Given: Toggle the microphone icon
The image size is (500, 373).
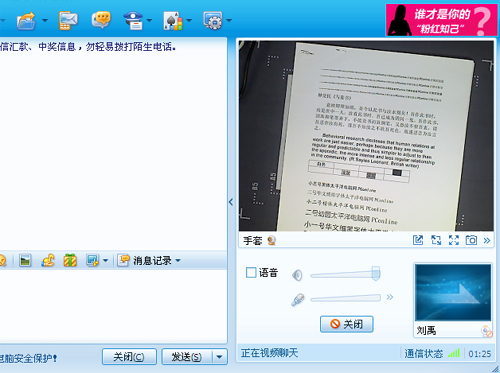Looking at the screenshot, I should (297, 299).
